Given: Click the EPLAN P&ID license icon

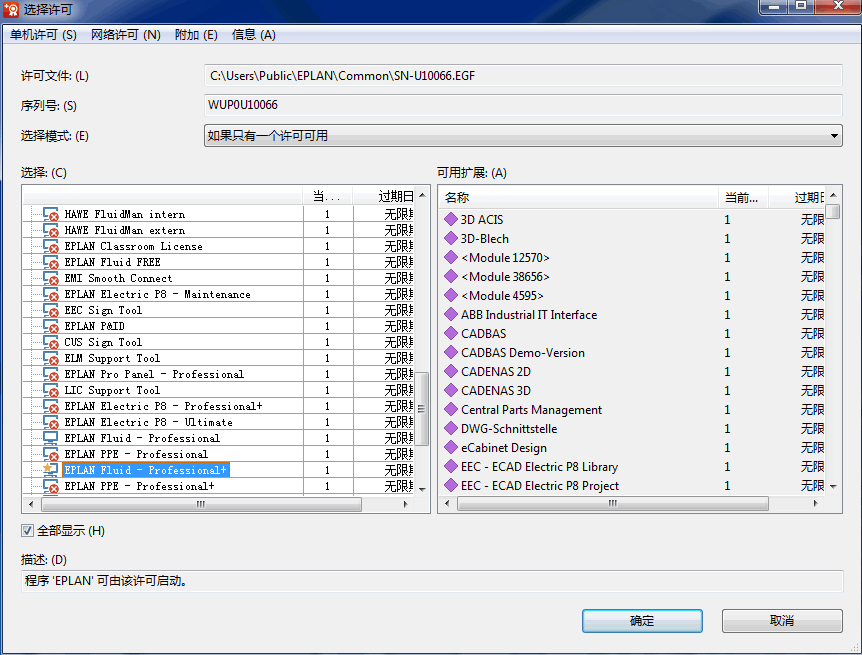Looking at the screenshot, I should click(x=51, y=326).
